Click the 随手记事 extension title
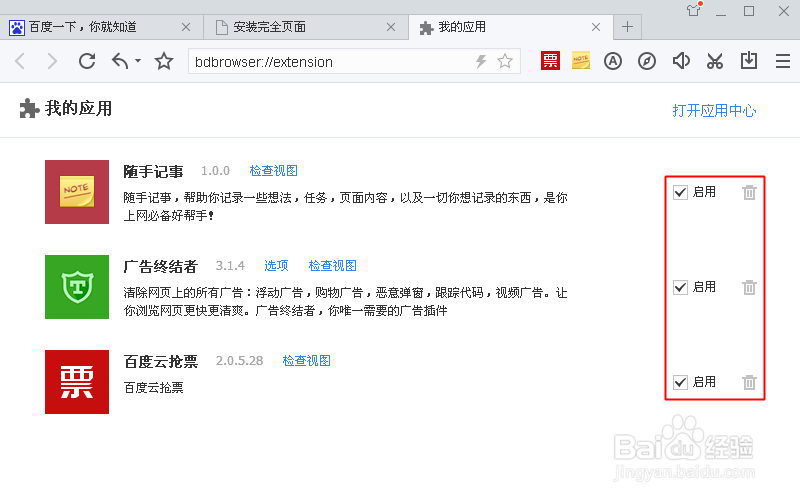 [153, 171]
